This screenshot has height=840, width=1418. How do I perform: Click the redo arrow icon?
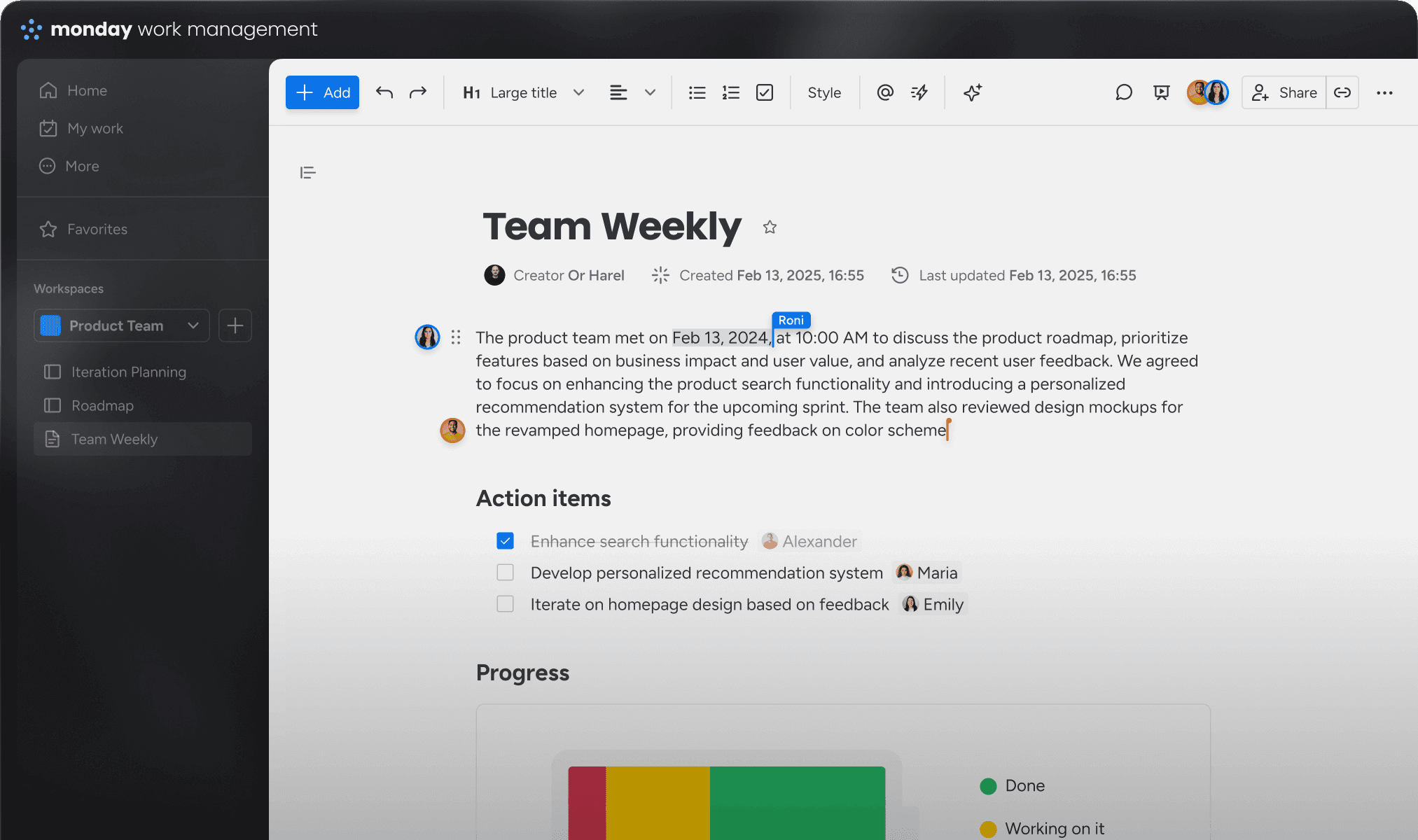coord(418,92)
